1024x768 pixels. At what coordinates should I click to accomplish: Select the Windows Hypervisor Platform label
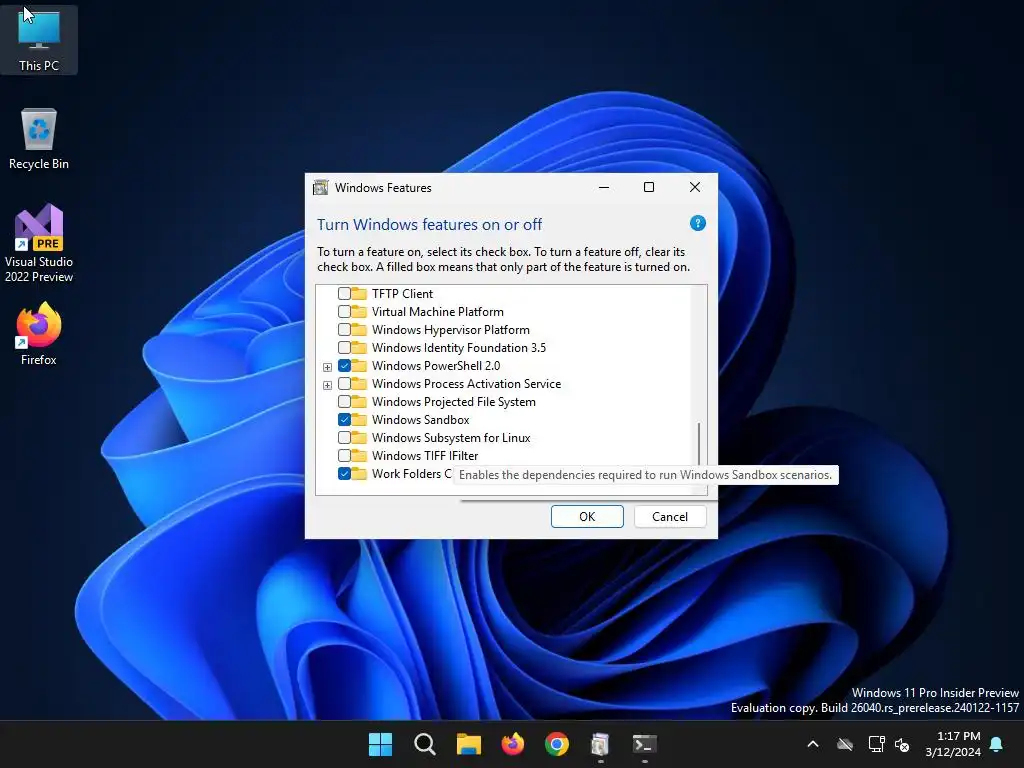451,330
